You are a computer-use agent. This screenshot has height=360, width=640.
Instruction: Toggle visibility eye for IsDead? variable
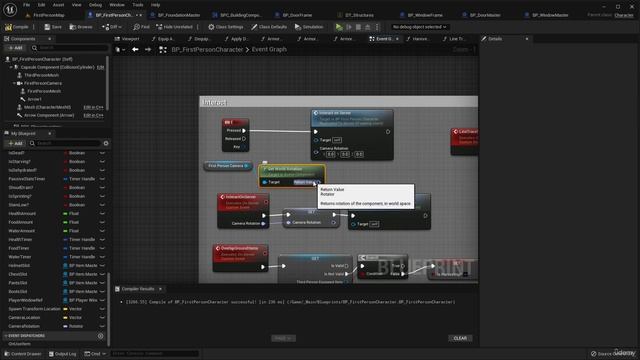pos(102,153)
